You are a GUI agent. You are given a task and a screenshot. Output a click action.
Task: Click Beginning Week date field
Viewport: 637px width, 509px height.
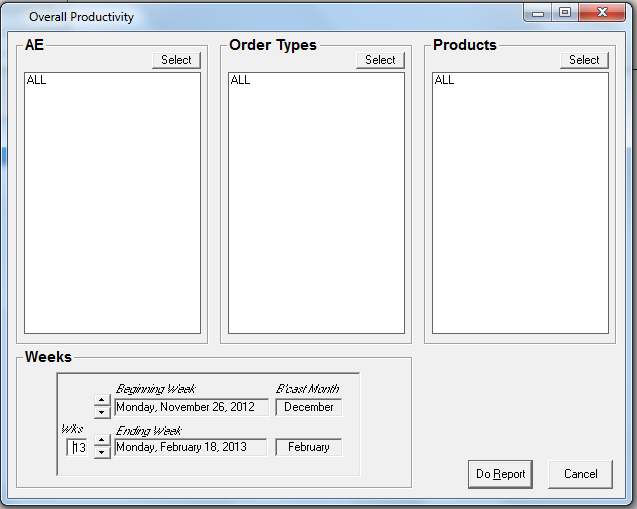pyautogui.click(x=191, y=407)
